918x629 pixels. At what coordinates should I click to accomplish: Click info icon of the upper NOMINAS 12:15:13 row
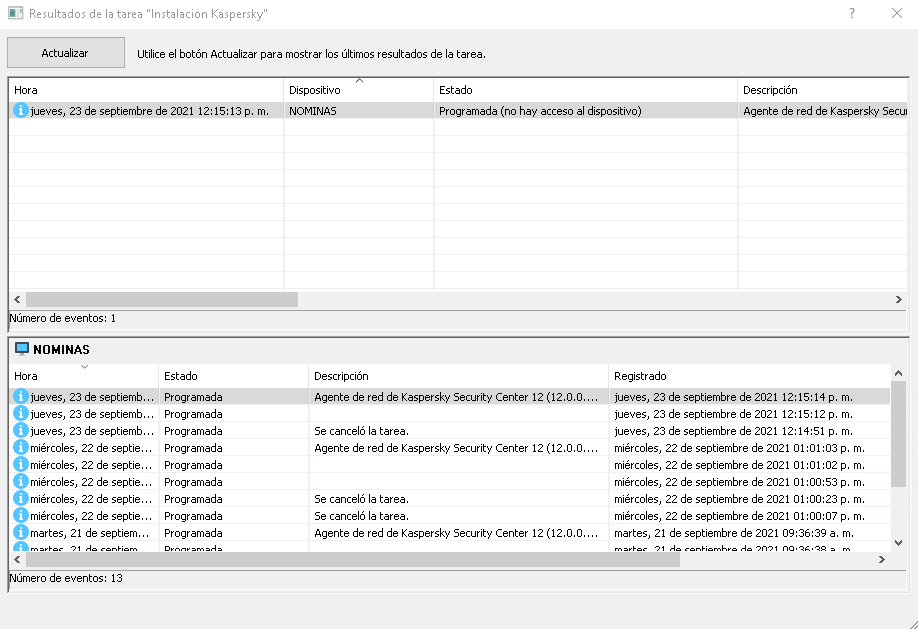coord(20,110)
